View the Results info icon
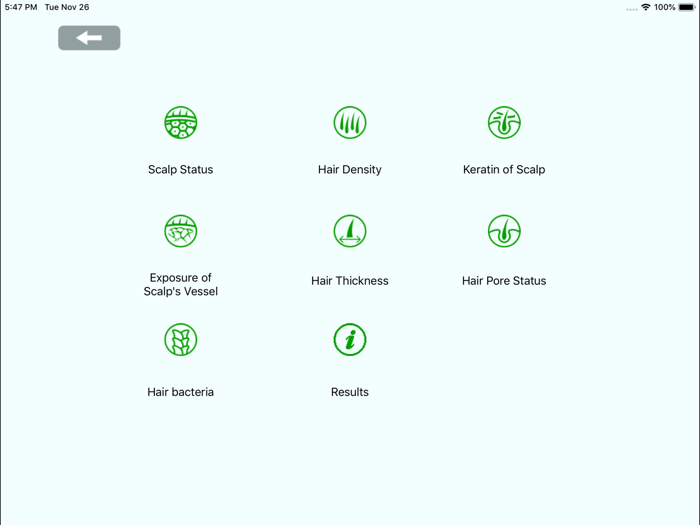This screenshot has width=700, height=525. pyautogui.click(x=350, y=340)
